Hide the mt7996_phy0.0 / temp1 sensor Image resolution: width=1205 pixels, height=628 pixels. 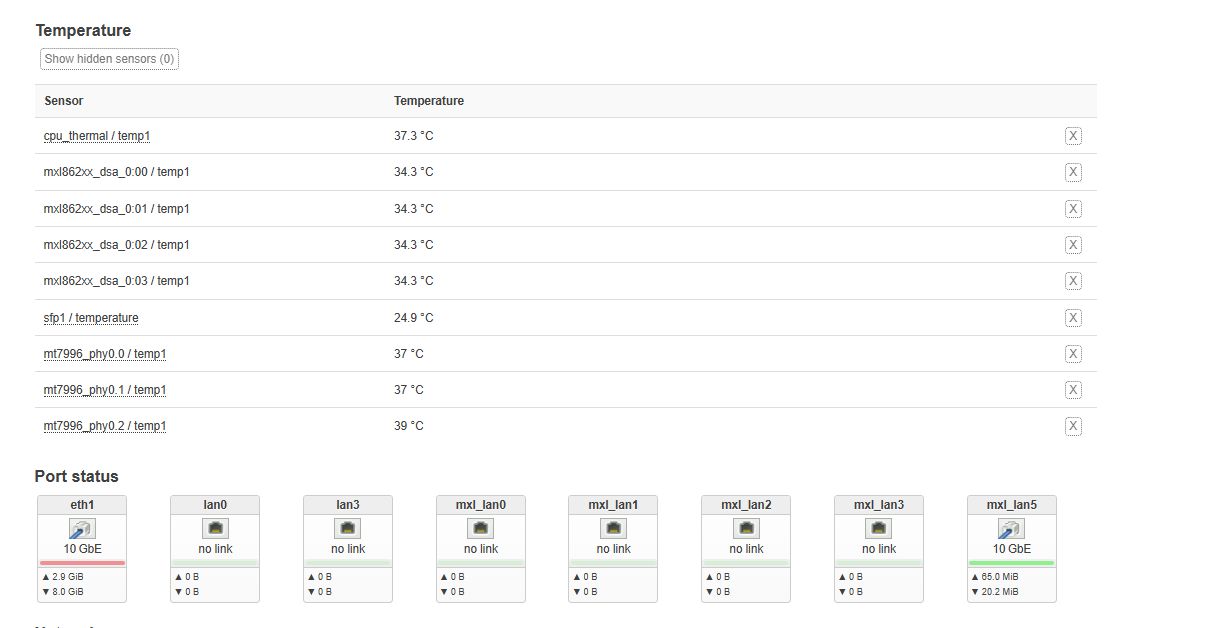click(1073, 354)
